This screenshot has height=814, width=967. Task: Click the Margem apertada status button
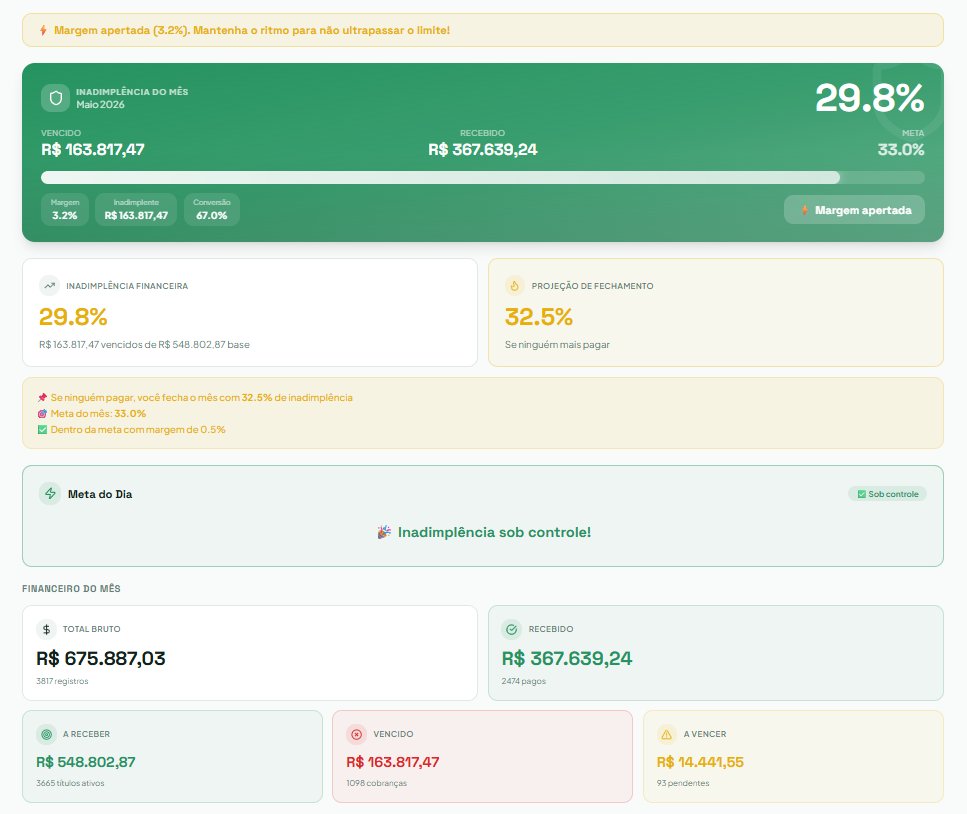click(x=854, y=210)
